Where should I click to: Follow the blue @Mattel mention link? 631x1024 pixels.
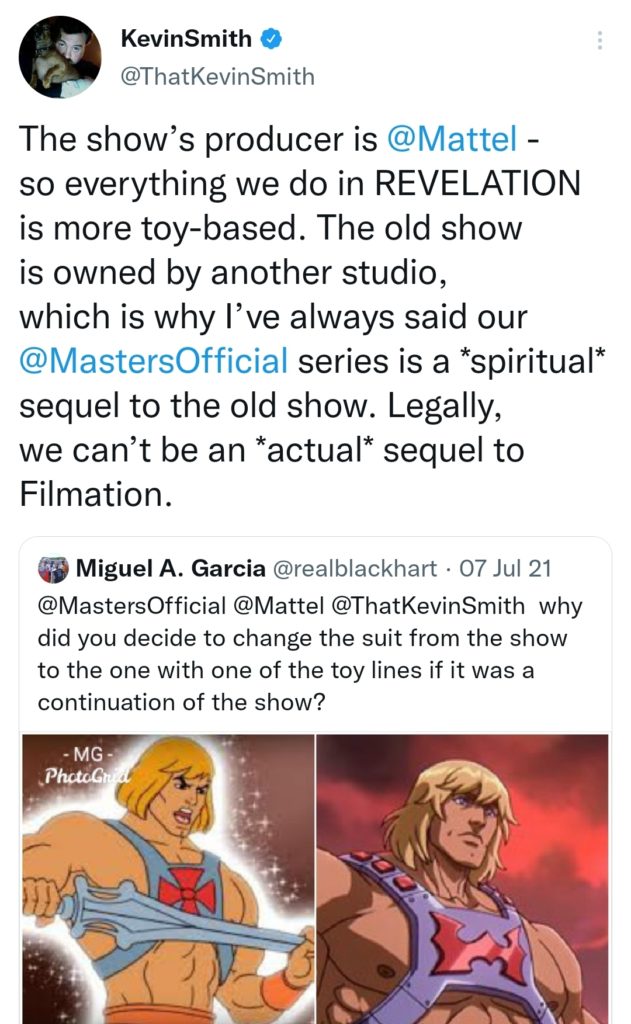coord(452,140)
